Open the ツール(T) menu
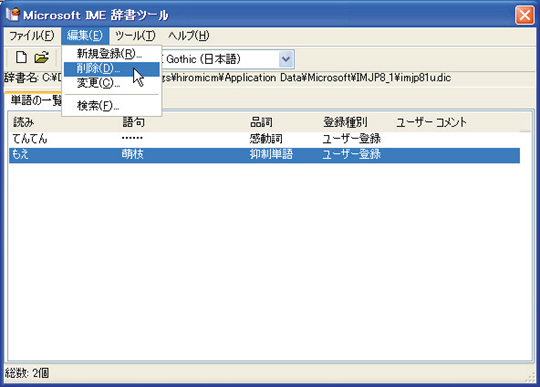The width and height of the screenshot is (540, 387). coord(135,35)
